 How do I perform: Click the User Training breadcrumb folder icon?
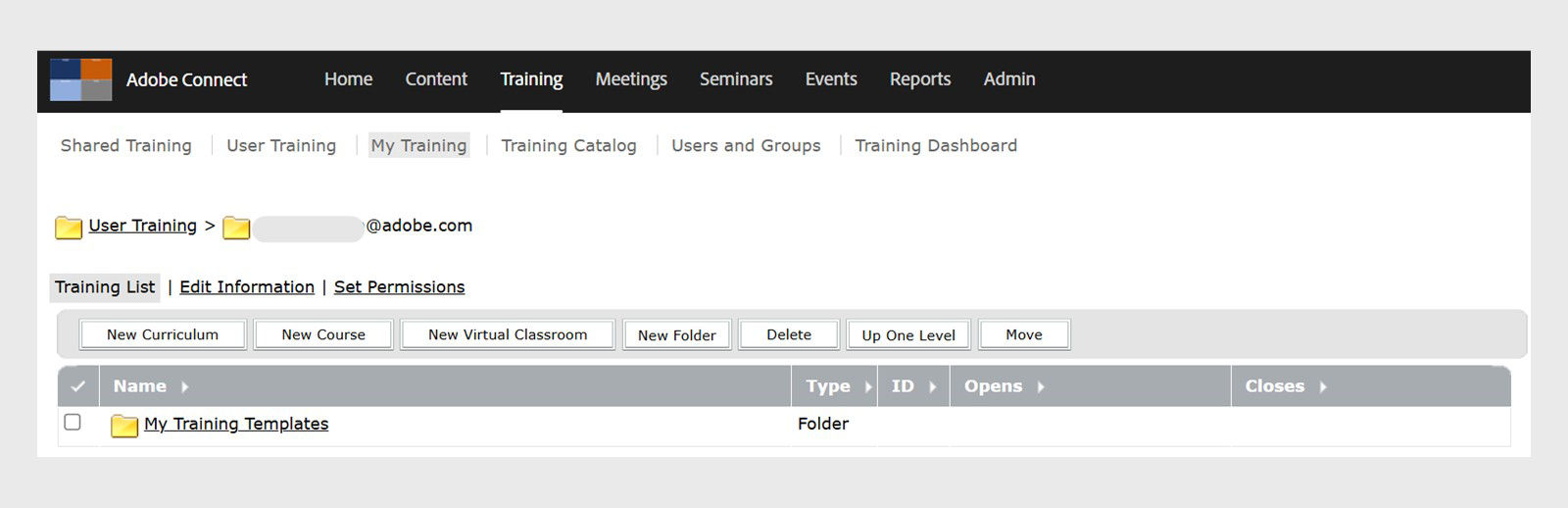pyautogui.click(x=69, y=228)
